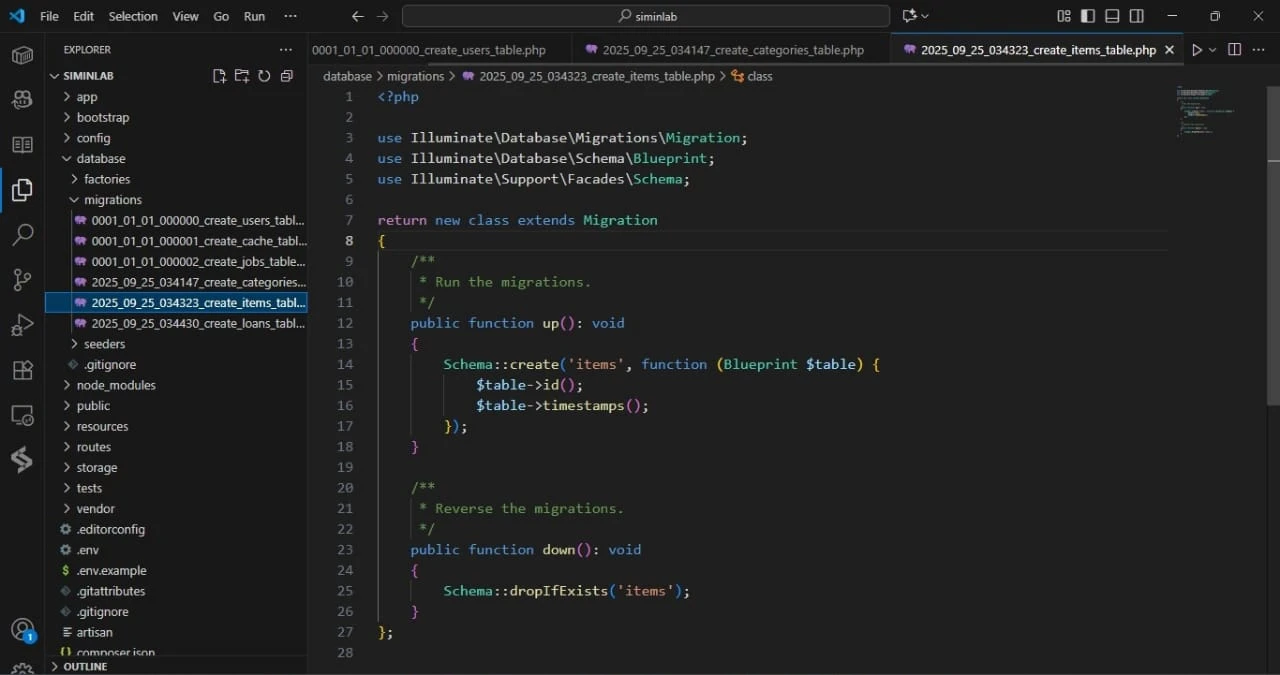1280x675 pixels.
Task: Open the Run button dropdown arrow
Action: (x=1213, y=50)
